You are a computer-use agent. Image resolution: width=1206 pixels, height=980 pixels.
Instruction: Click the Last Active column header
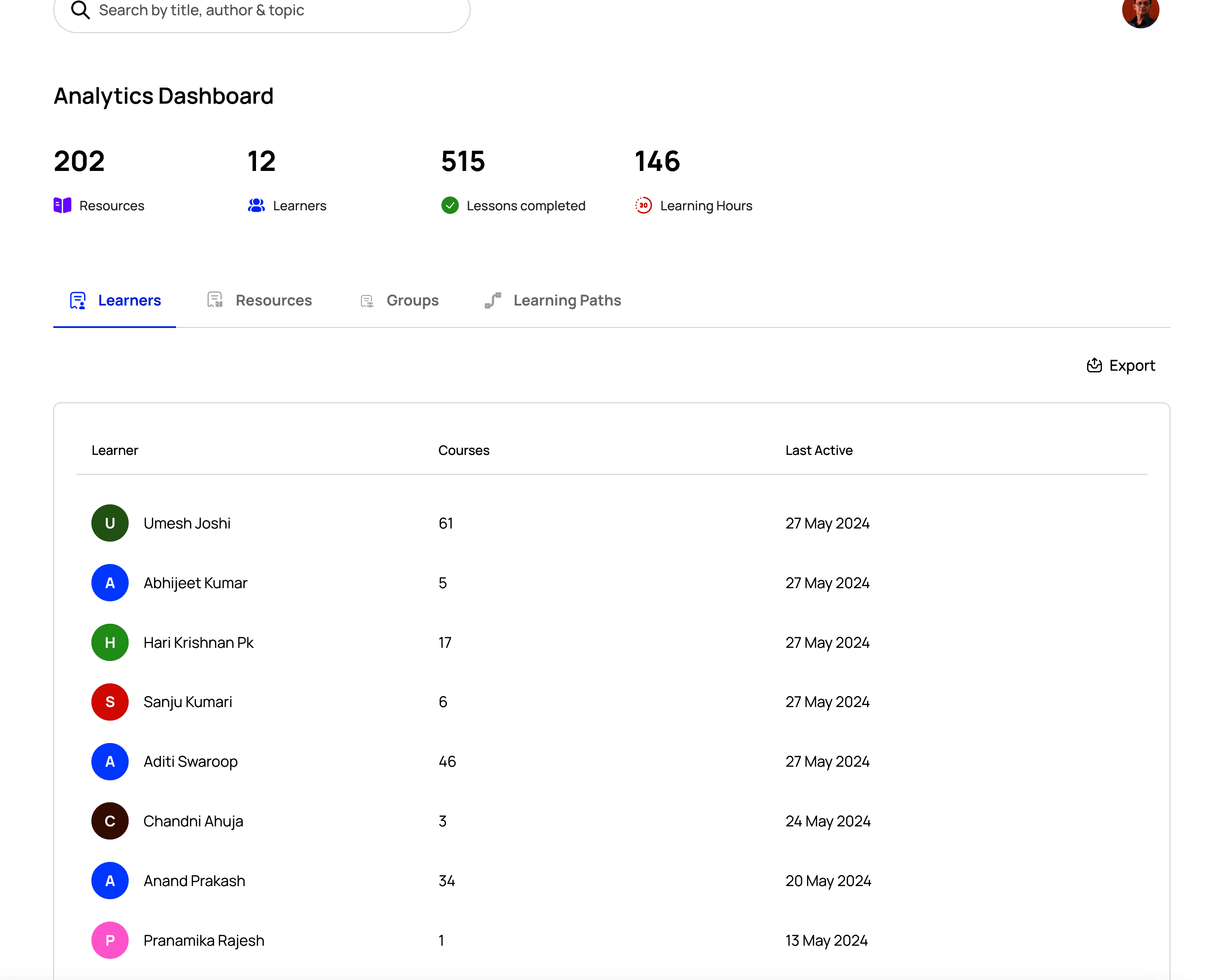pos(819,450)
